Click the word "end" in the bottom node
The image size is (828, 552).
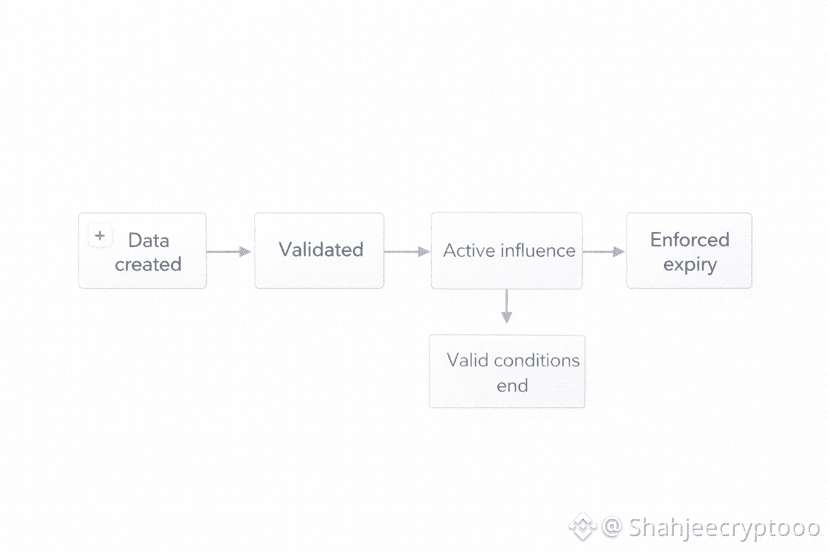pos(512,386)
